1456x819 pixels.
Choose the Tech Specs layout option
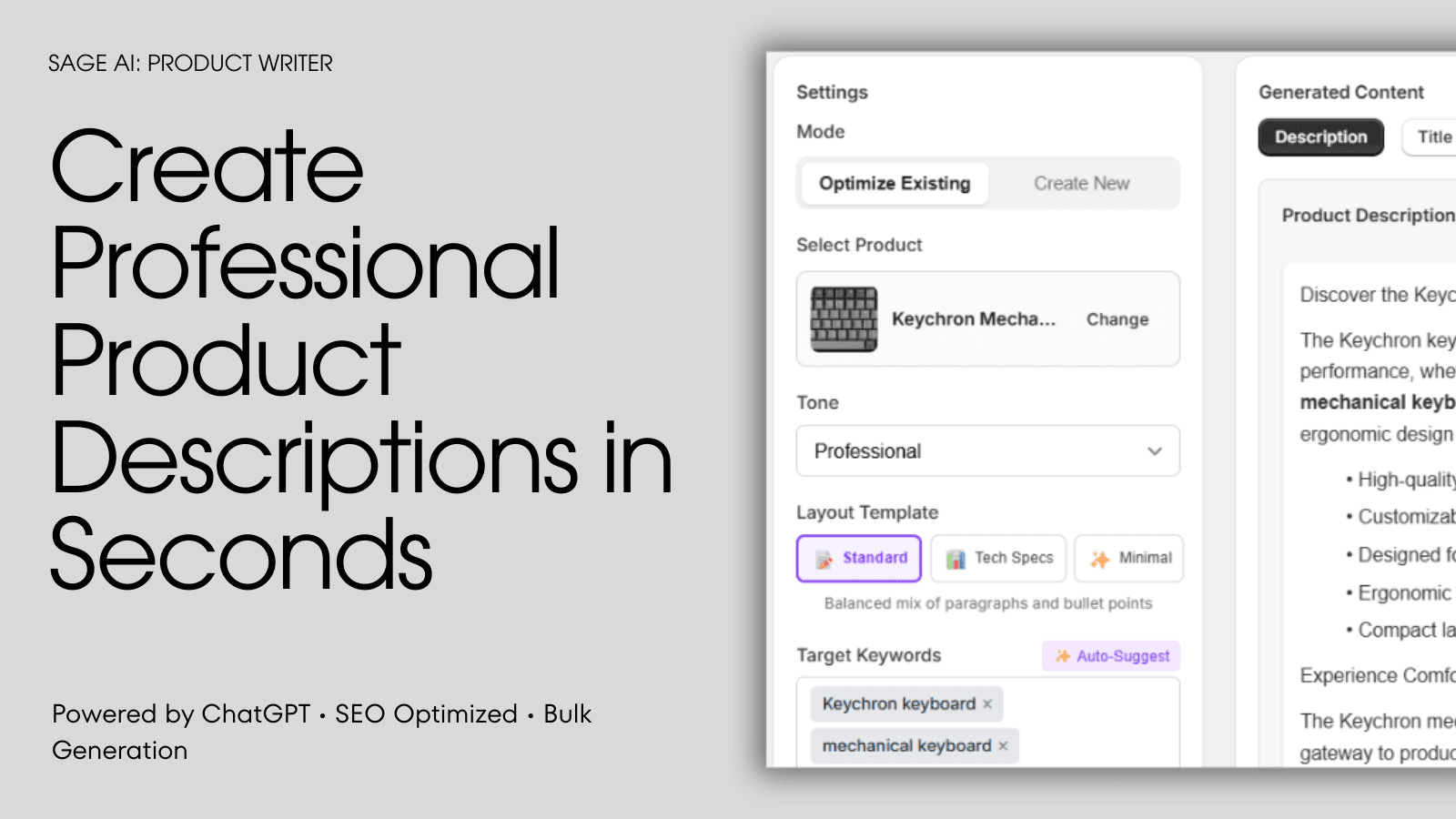(x=1013, y=558)
